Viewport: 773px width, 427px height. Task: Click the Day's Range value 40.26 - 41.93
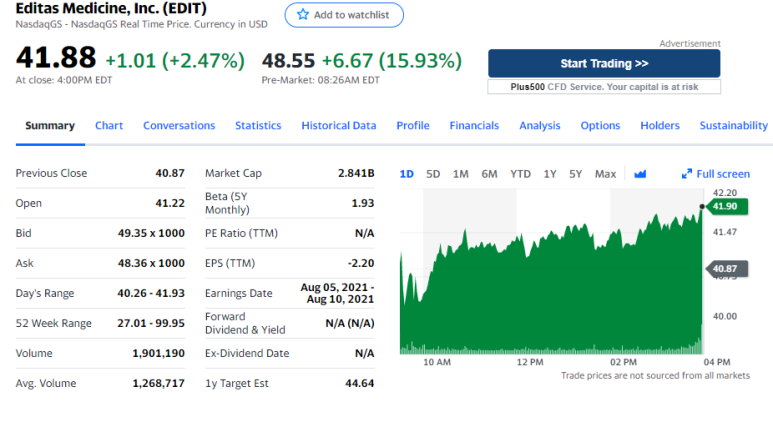(151, 293)
